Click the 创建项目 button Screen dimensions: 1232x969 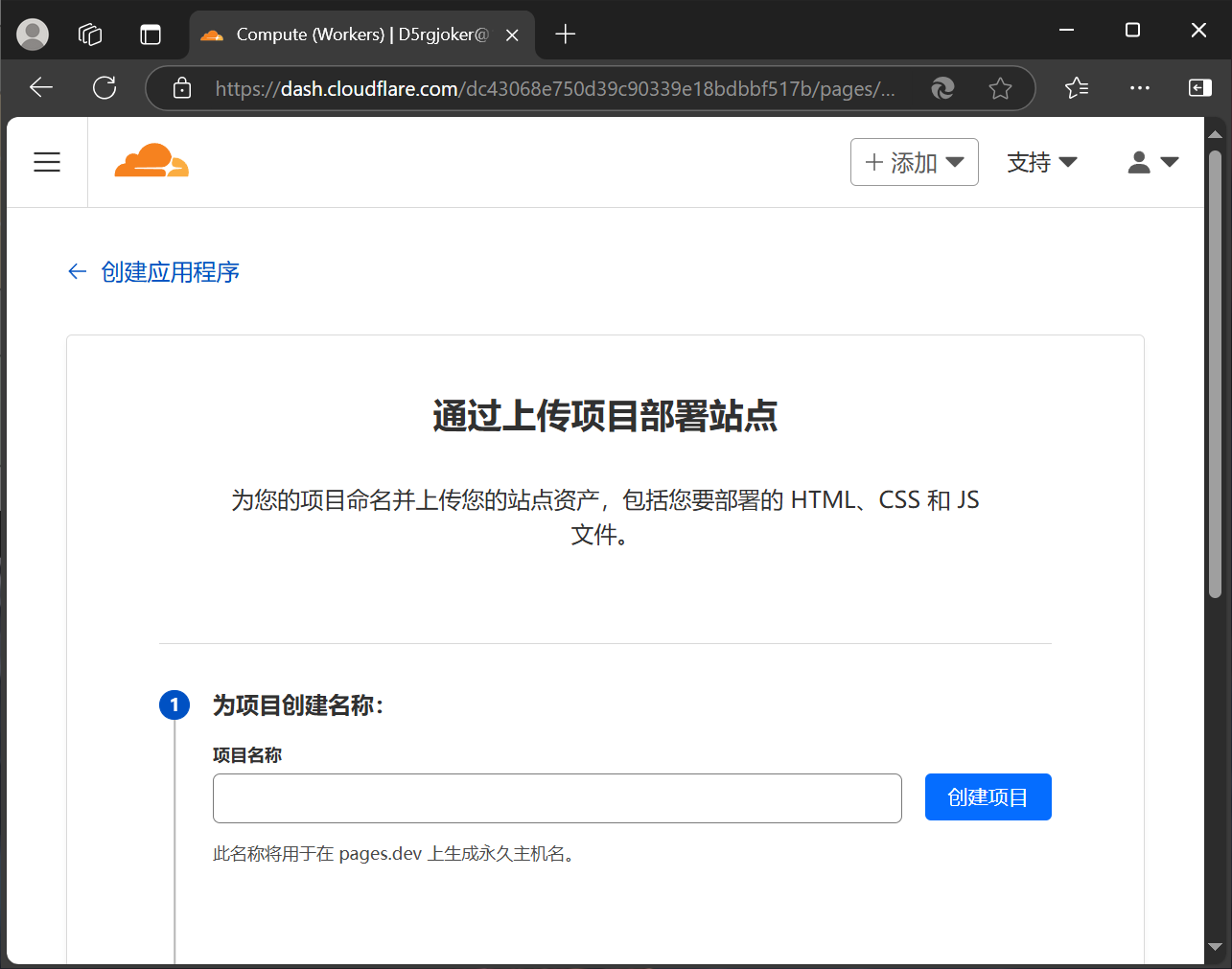pyautogui.click(x=988, y=797)
